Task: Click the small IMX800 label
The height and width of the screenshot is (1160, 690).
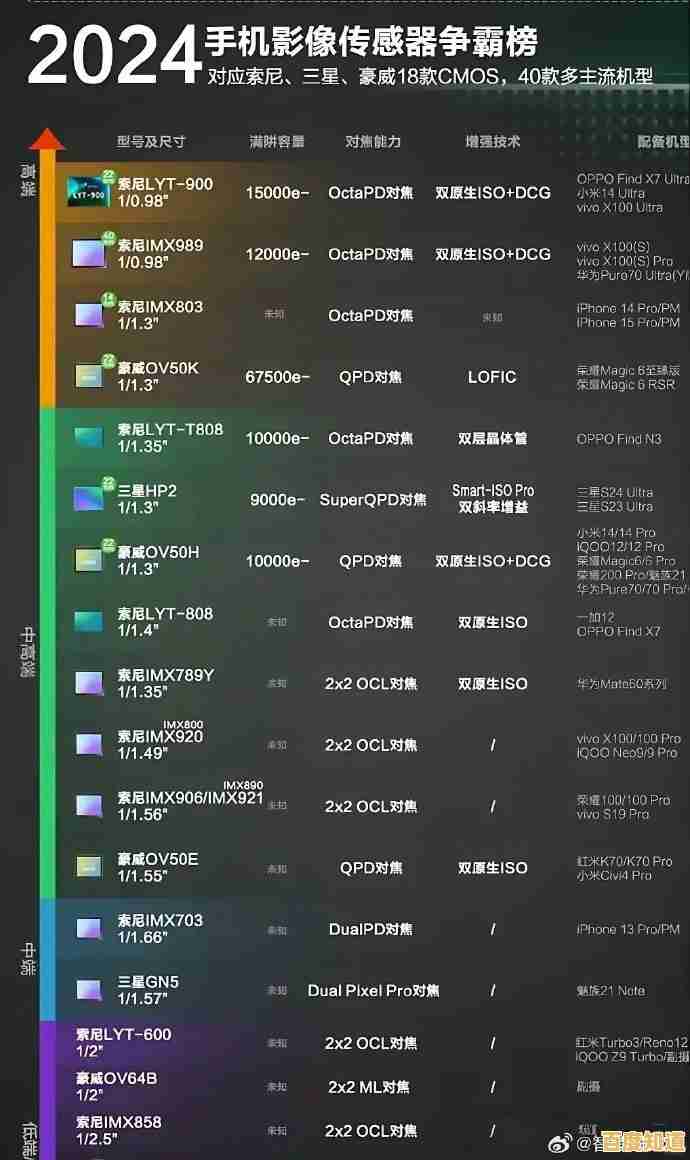Action: [183, 724]
